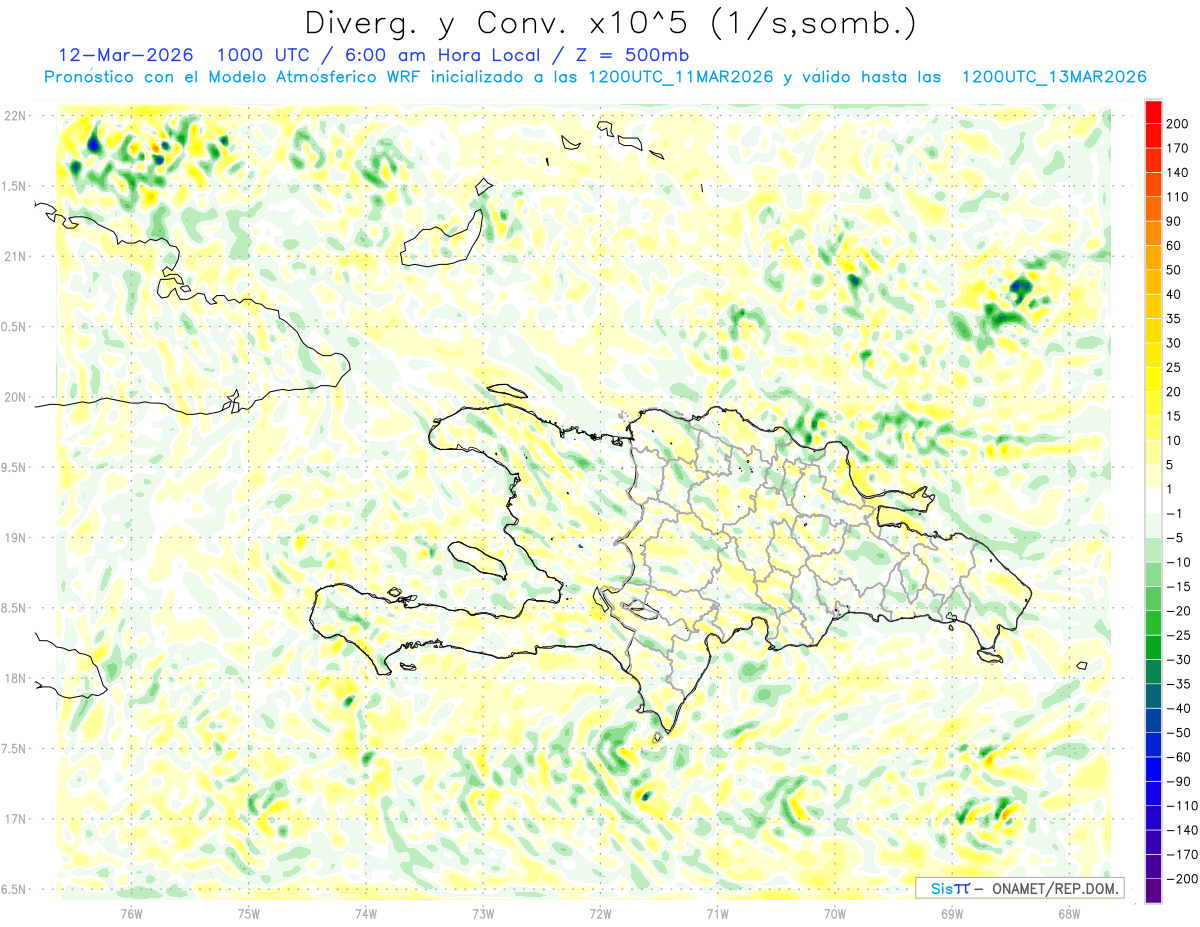Click the red top segment of color scale

1153,111
